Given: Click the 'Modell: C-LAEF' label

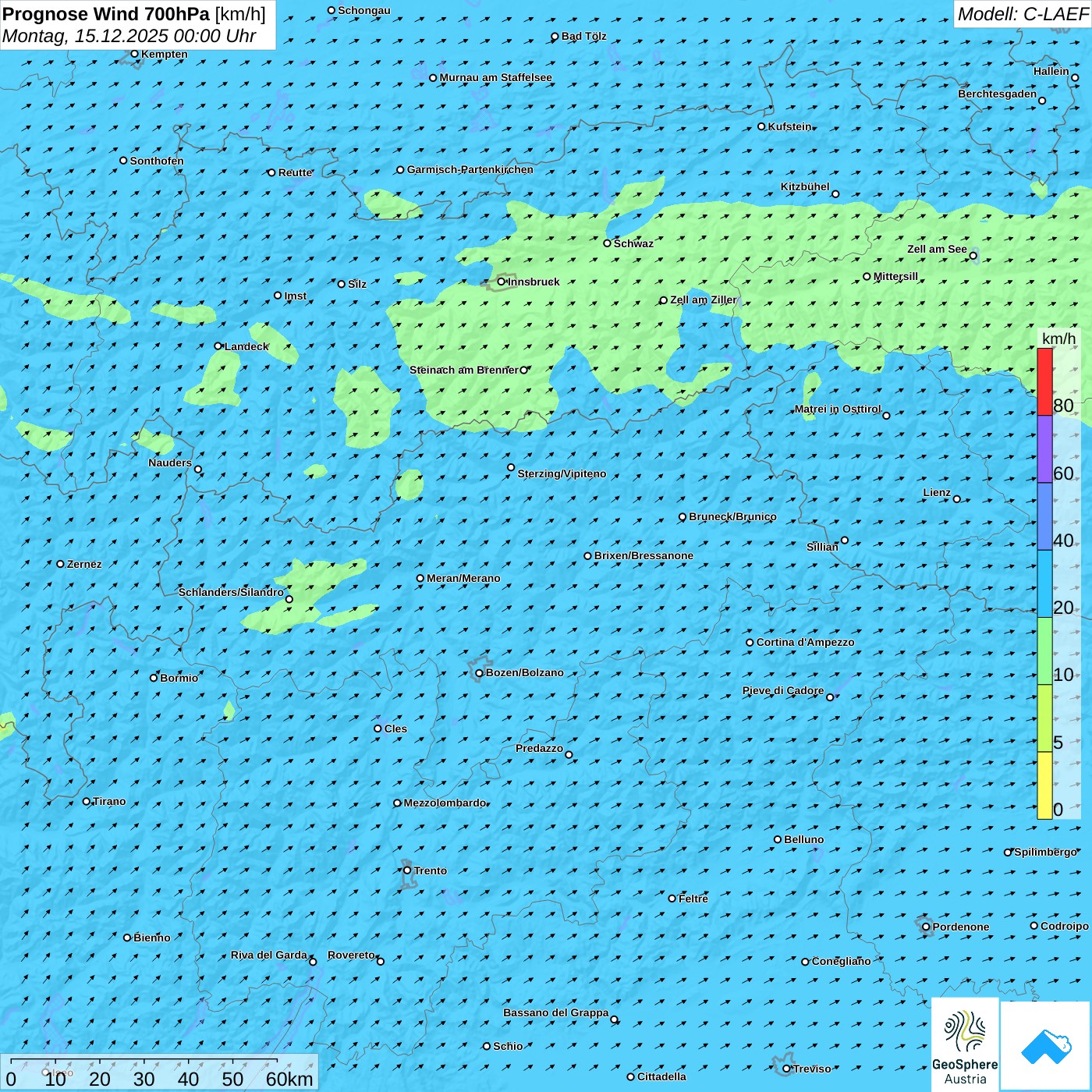Looking at the screenshot, I should click(x=1023, y=14).
